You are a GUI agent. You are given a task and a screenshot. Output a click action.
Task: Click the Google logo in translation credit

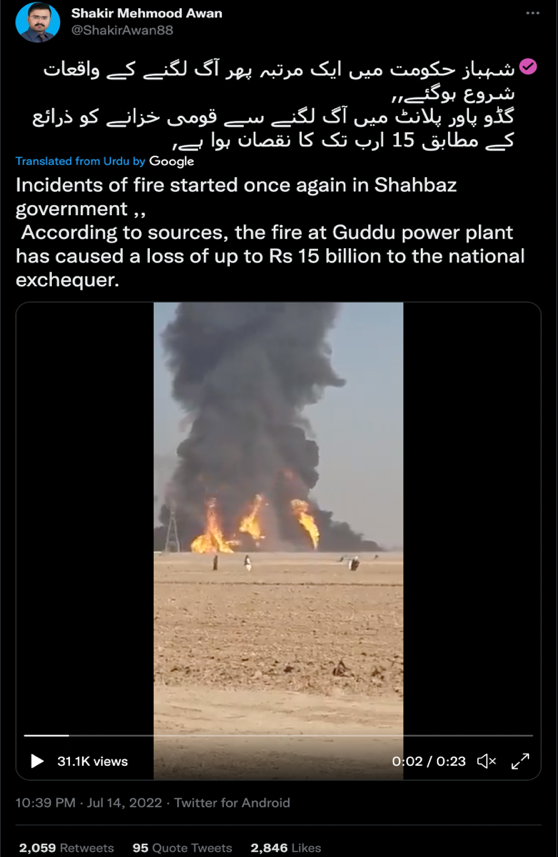pos(172,161)
